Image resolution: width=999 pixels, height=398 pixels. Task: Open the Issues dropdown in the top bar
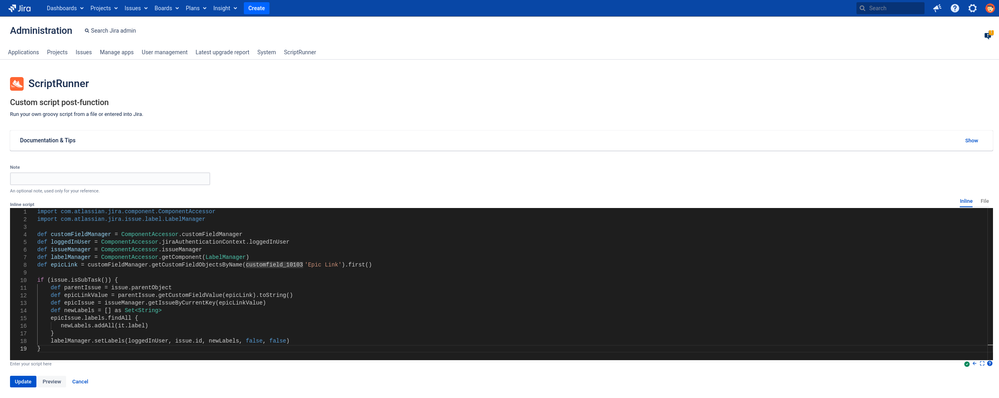(x=136, y=8)
